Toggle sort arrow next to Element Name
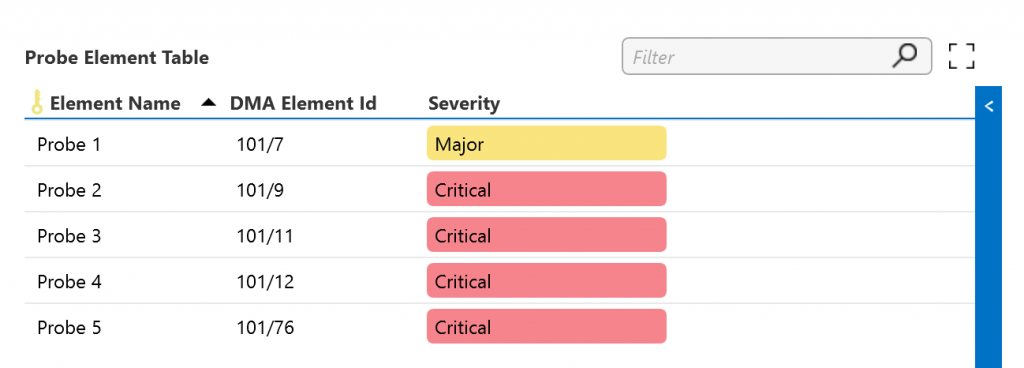The width and height of the screenshot is (1024, 368). click(x=208, y=102)
